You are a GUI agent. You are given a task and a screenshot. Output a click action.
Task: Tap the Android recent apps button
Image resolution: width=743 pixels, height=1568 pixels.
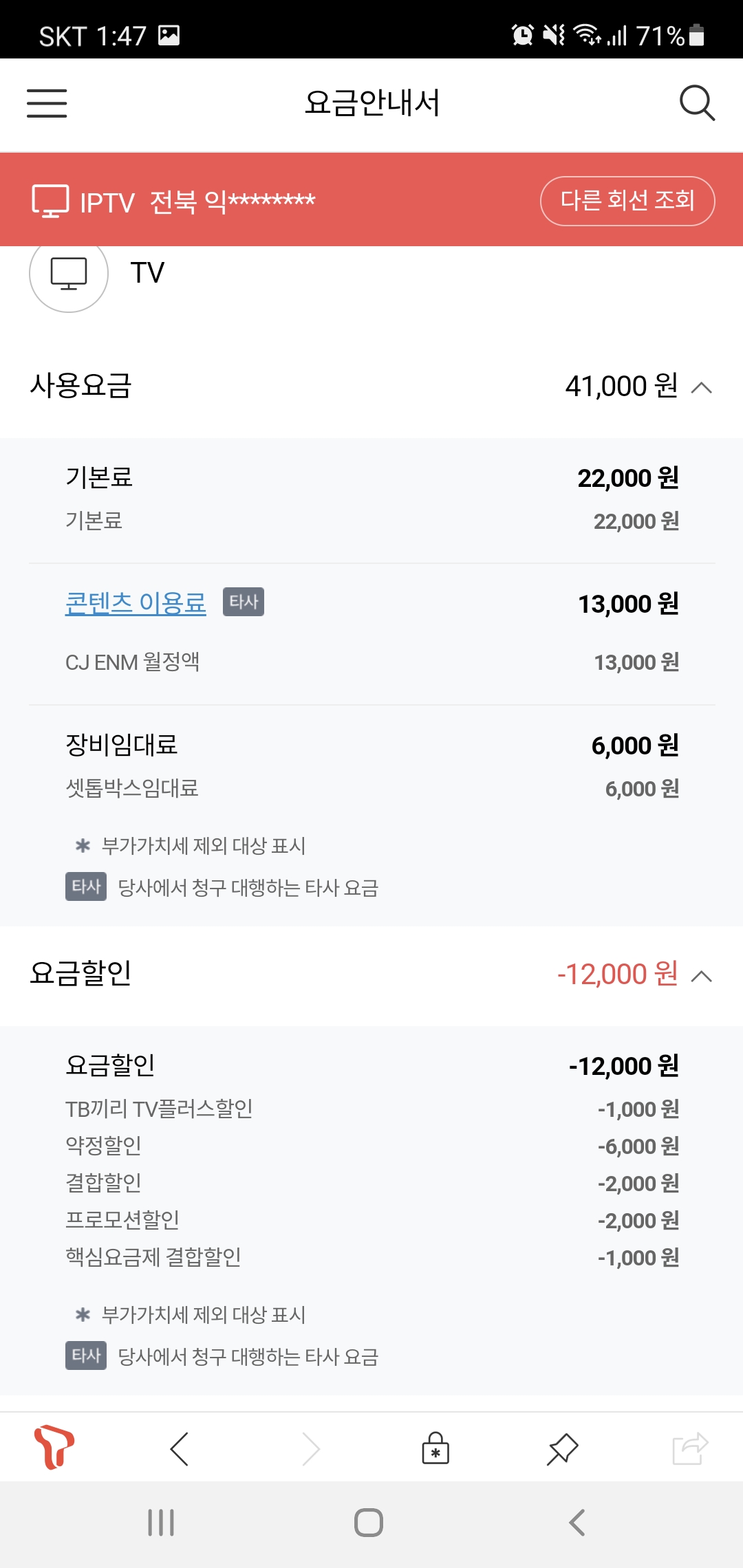click(161, 1523)
